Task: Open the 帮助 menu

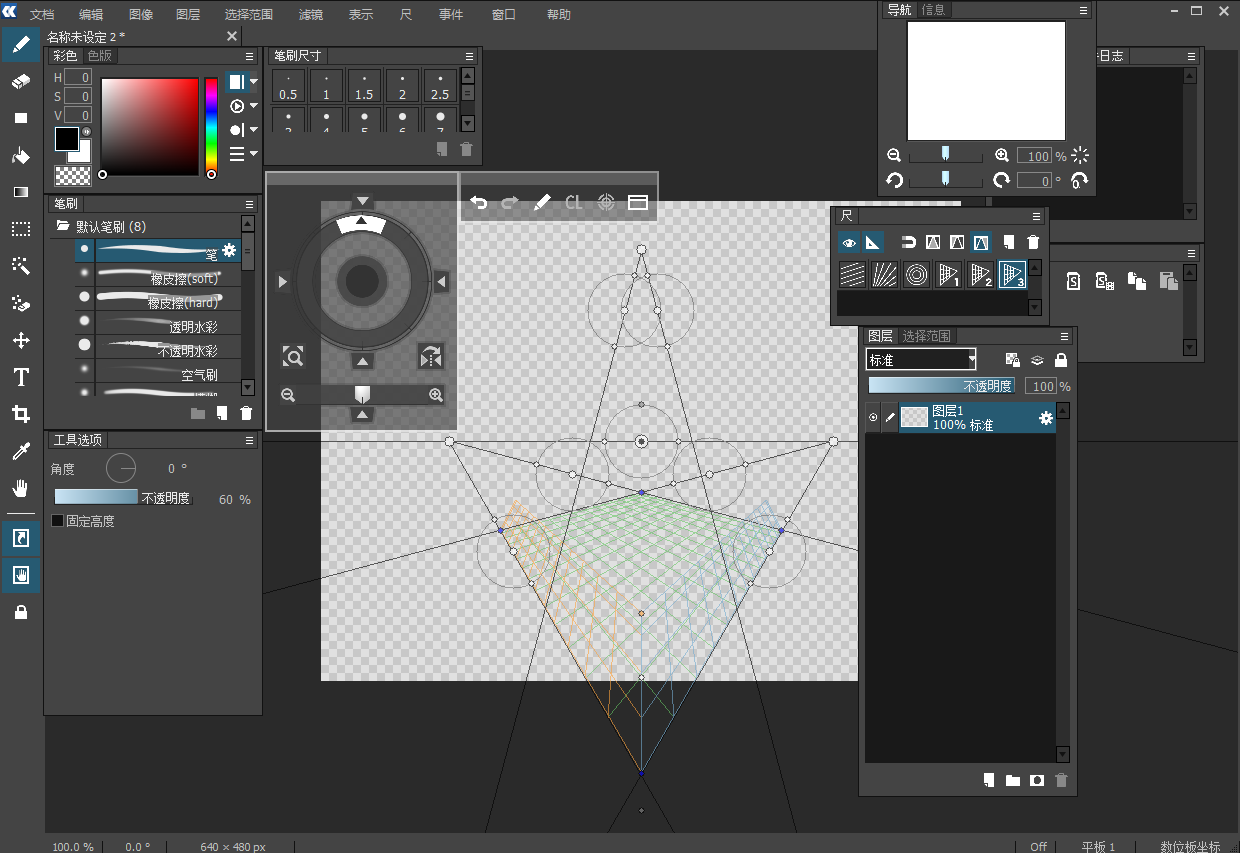Action: (x=559, y=15)
